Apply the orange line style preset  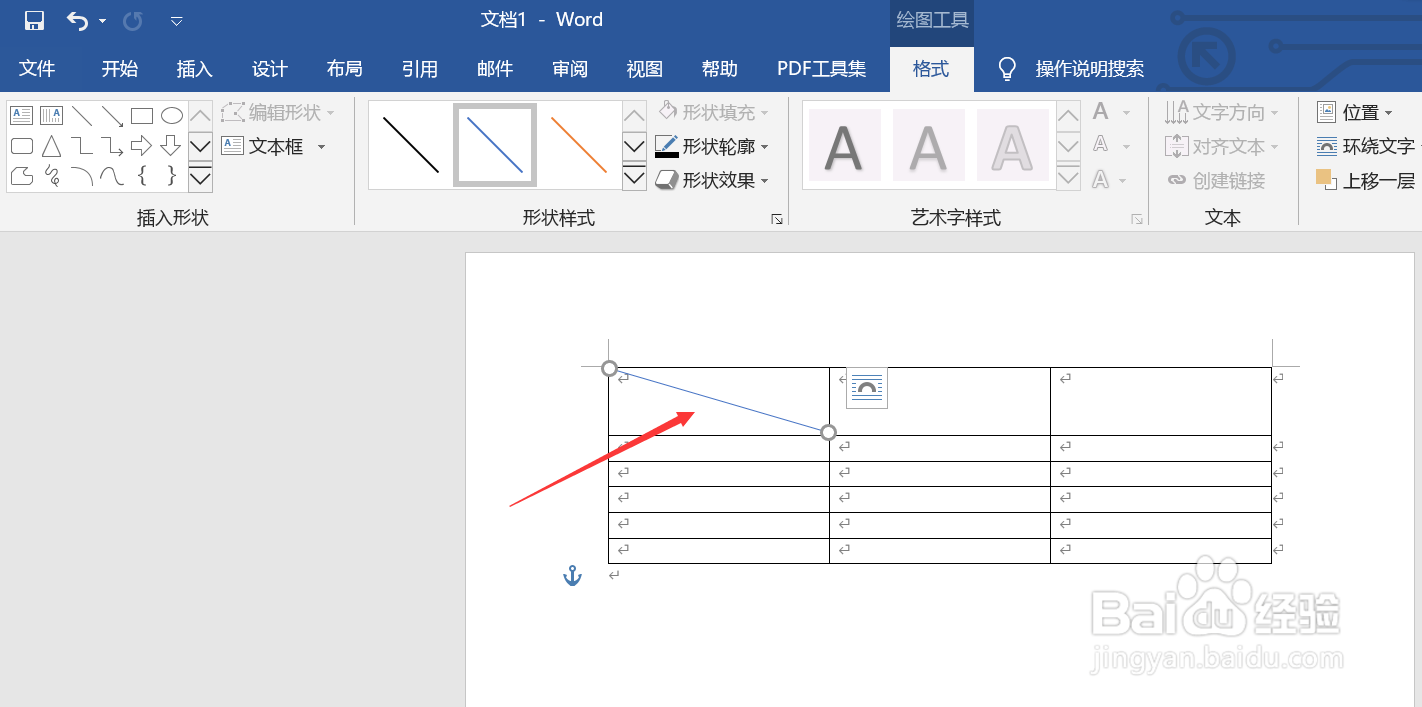(578, 144)
